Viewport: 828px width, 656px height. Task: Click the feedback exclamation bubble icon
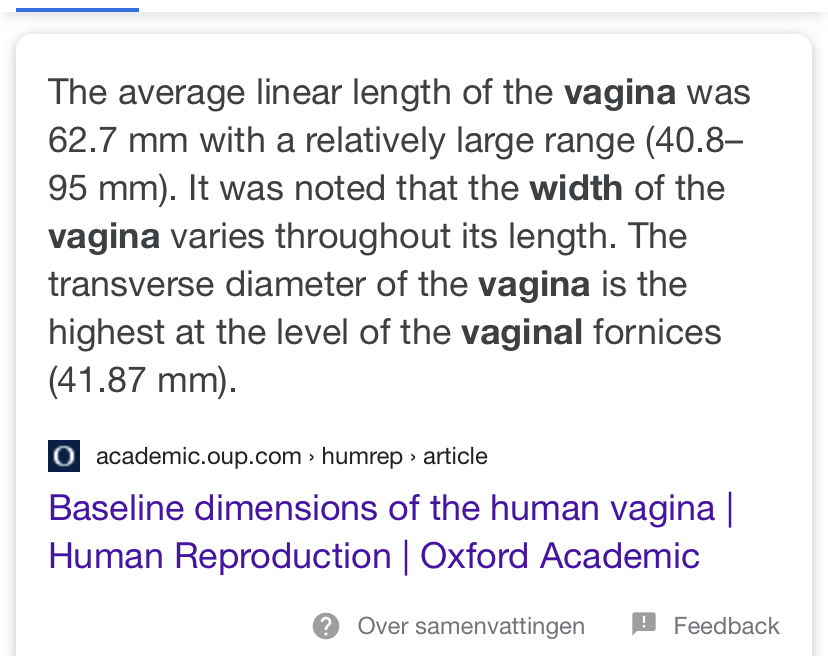(644, 625)
